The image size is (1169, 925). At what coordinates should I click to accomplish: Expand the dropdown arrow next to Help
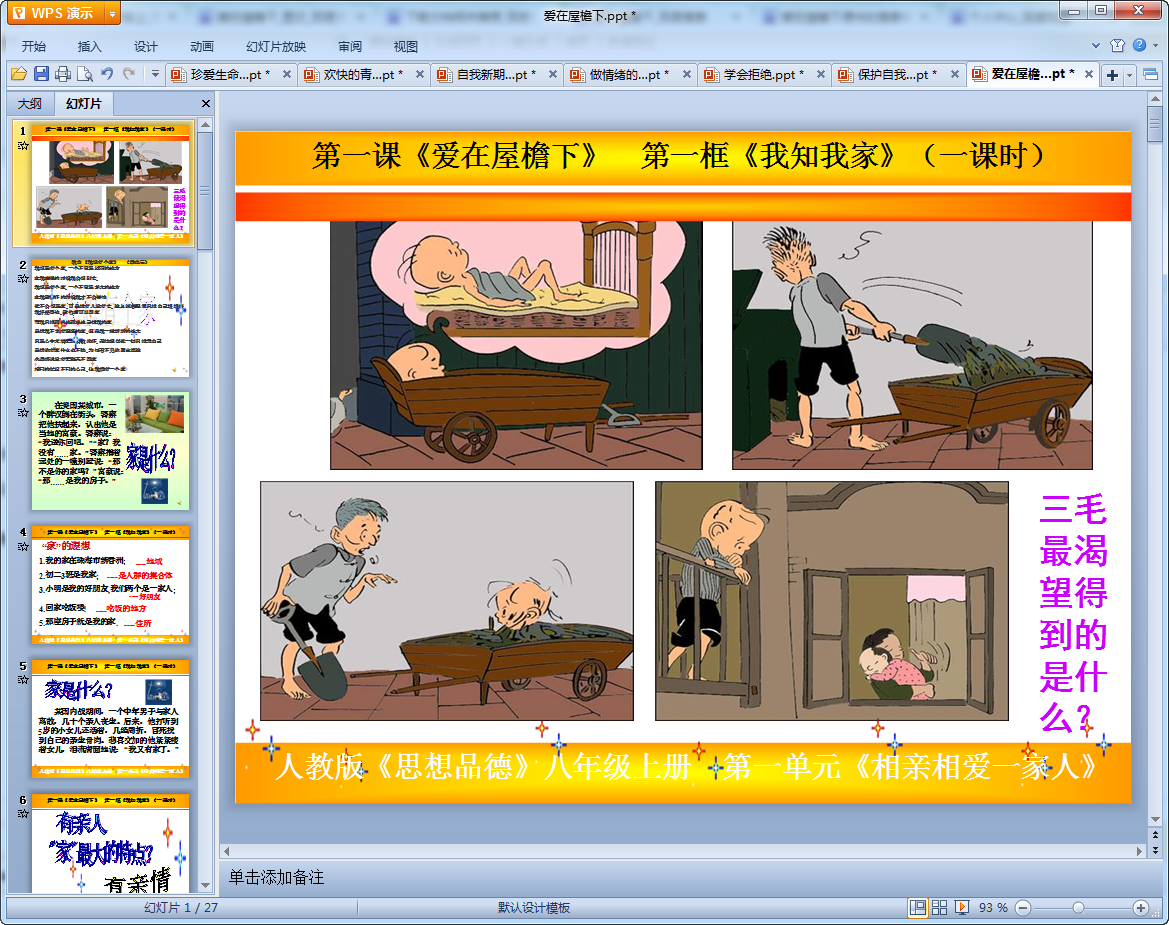click(x=1156, y=45)
